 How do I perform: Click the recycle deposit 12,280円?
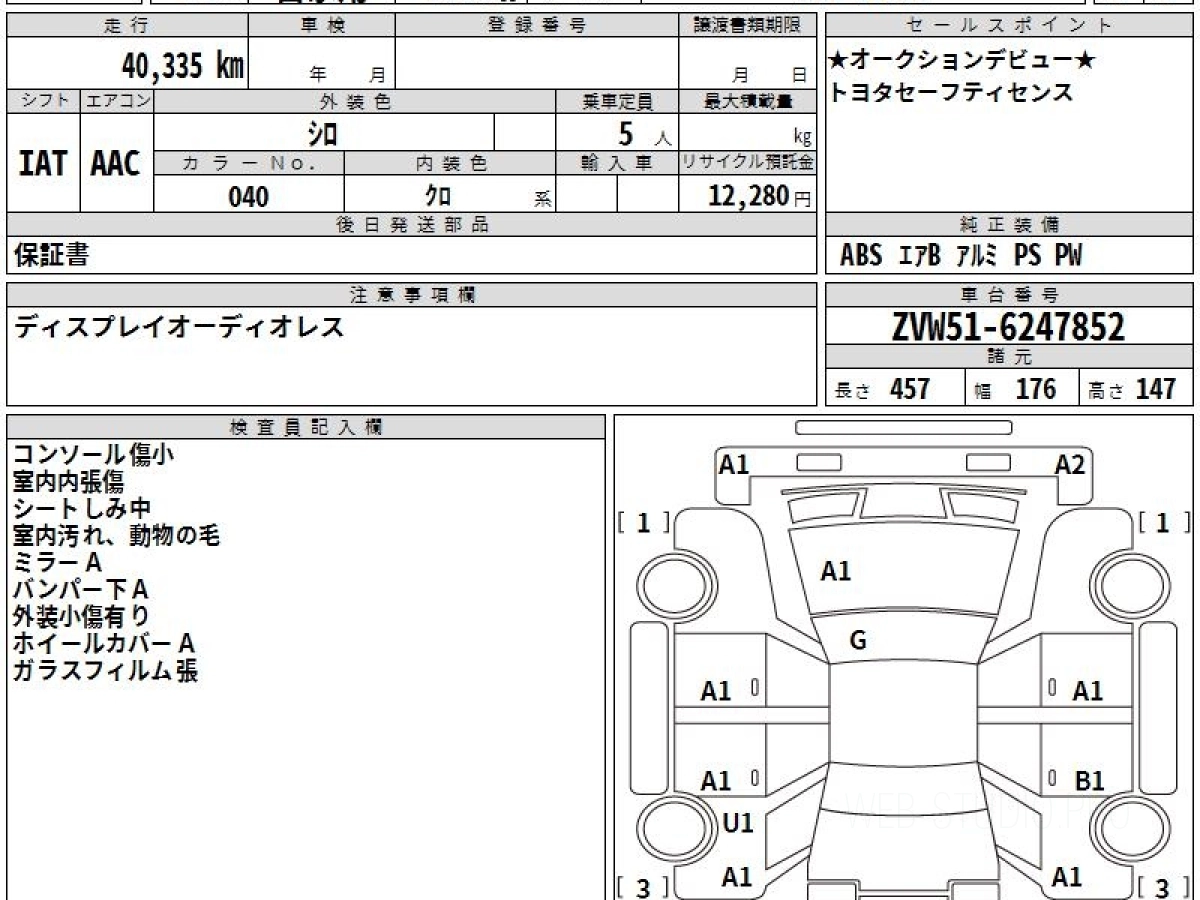coord(760,196)
